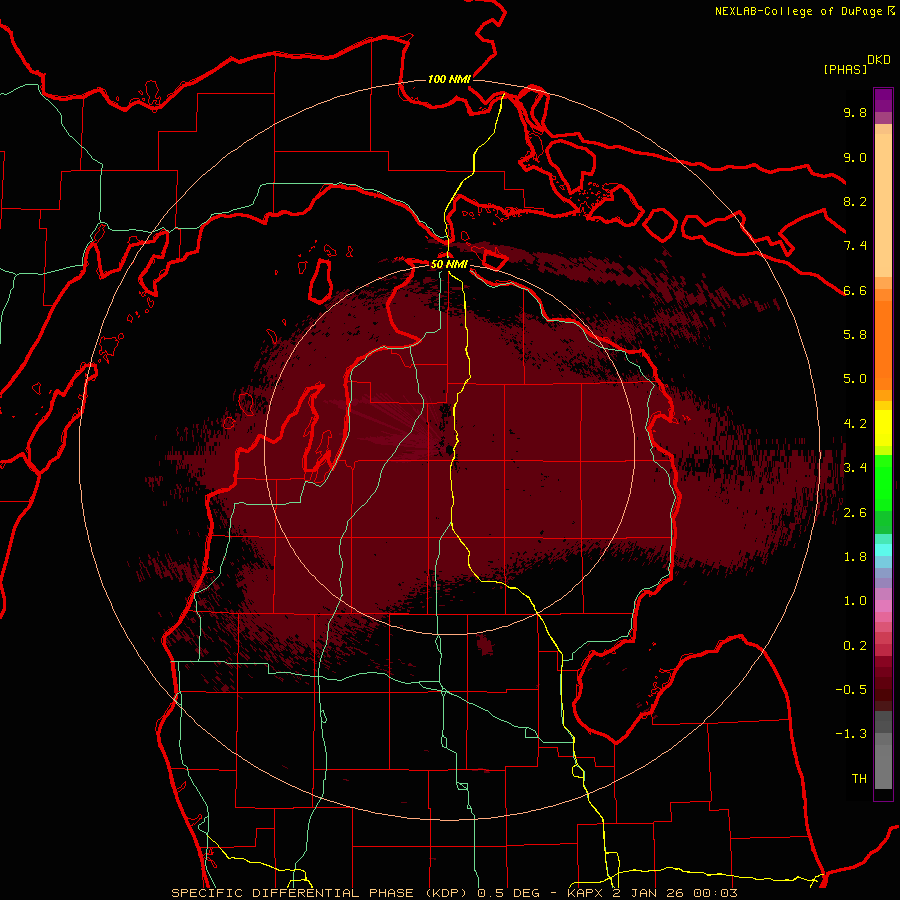Click the 3.4 scale value
The height and width of the screenshot is (900, 900).
pyautogui.click(x=855, y=468)
